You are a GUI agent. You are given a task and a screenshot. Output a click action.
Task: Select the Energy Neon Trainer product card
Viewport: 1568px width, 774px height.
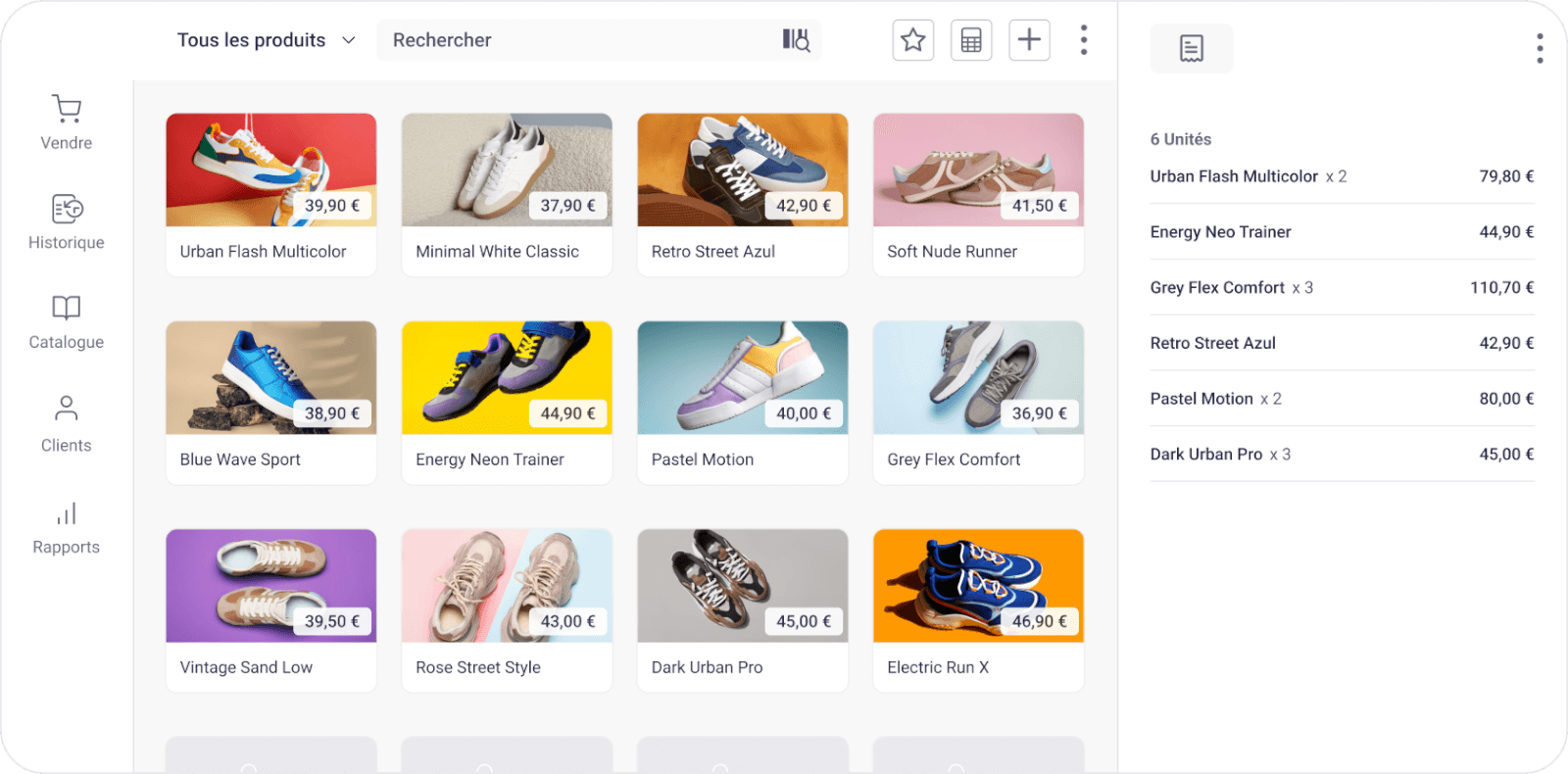coord(507,402)
